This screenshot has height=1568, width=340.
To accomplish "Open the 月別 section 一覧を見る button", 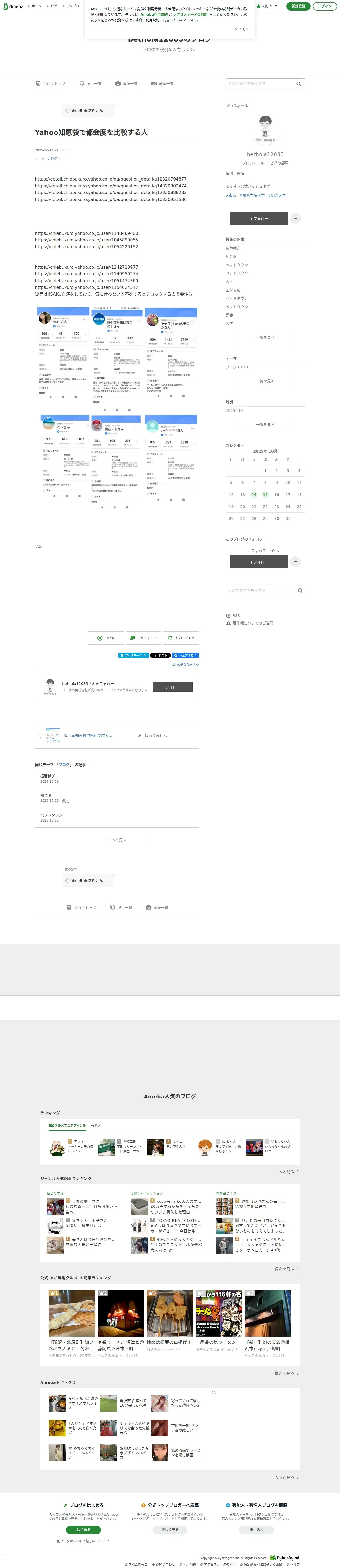I will click(265, 425).
